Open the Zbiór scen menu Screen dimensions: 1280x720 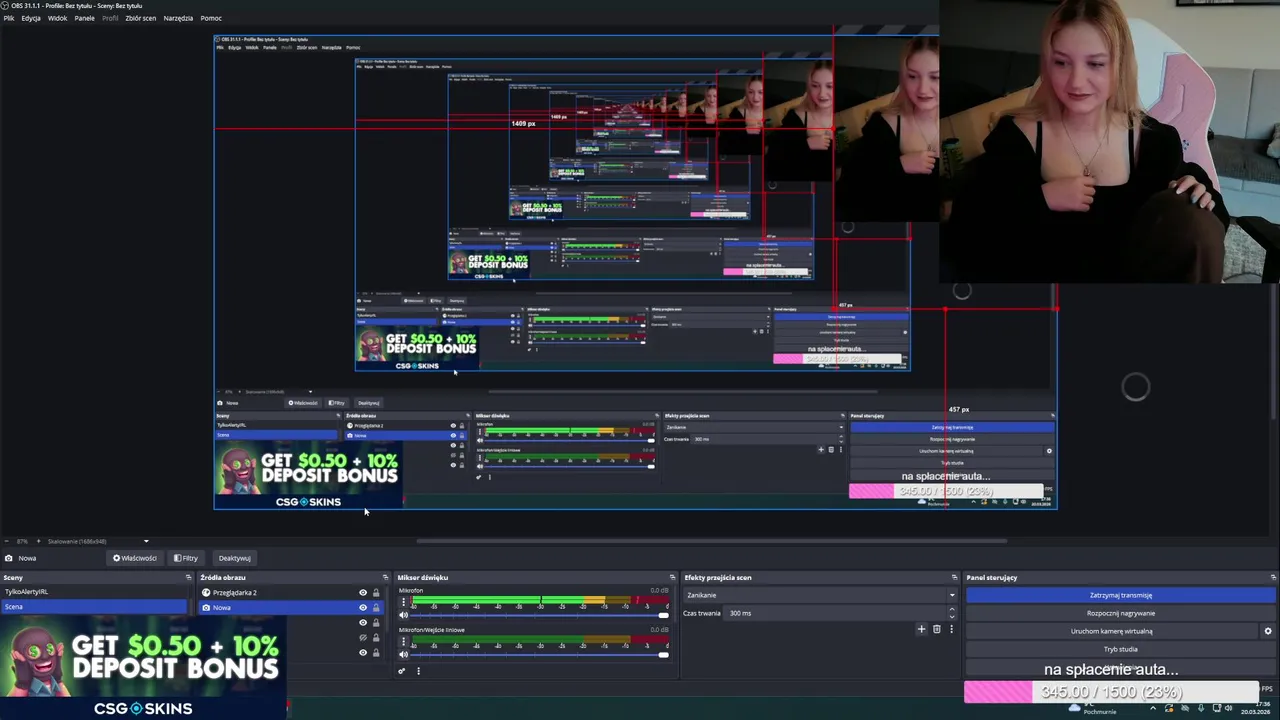tap(141, 18)
